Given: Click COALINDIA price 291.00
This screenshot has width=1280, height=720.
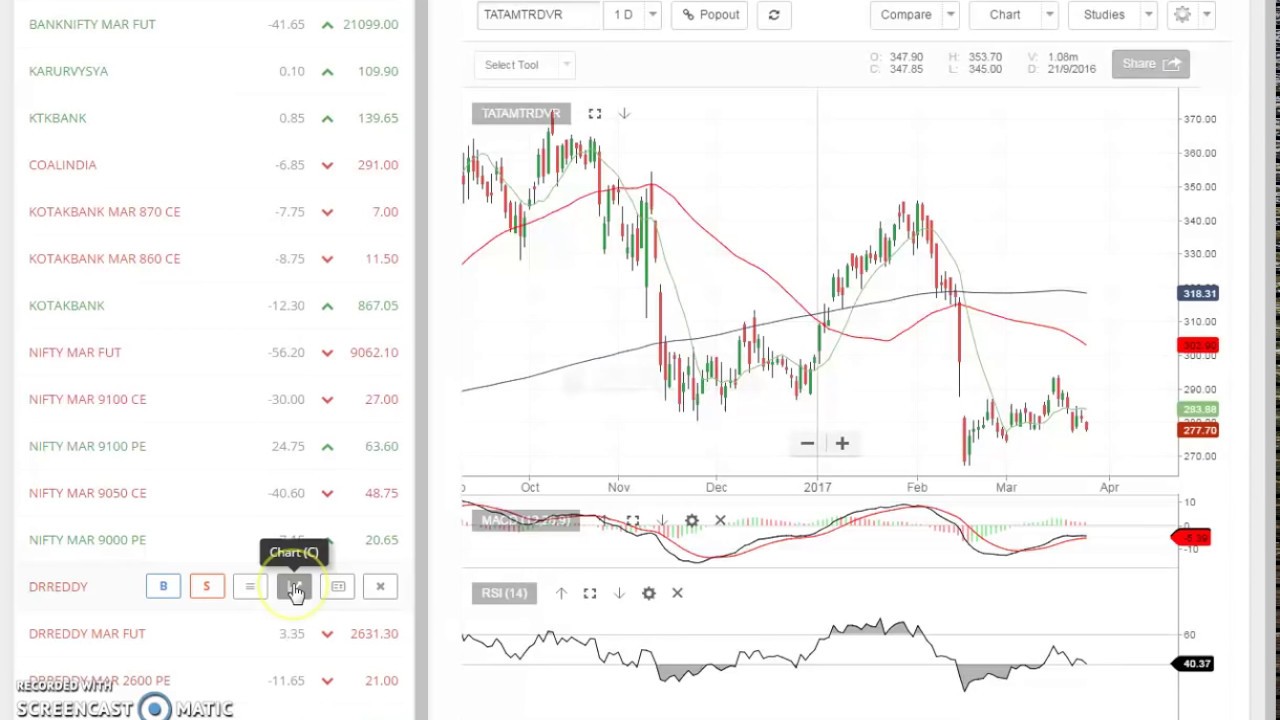Looking at the screenshot, I should click(x=378, y=165).
